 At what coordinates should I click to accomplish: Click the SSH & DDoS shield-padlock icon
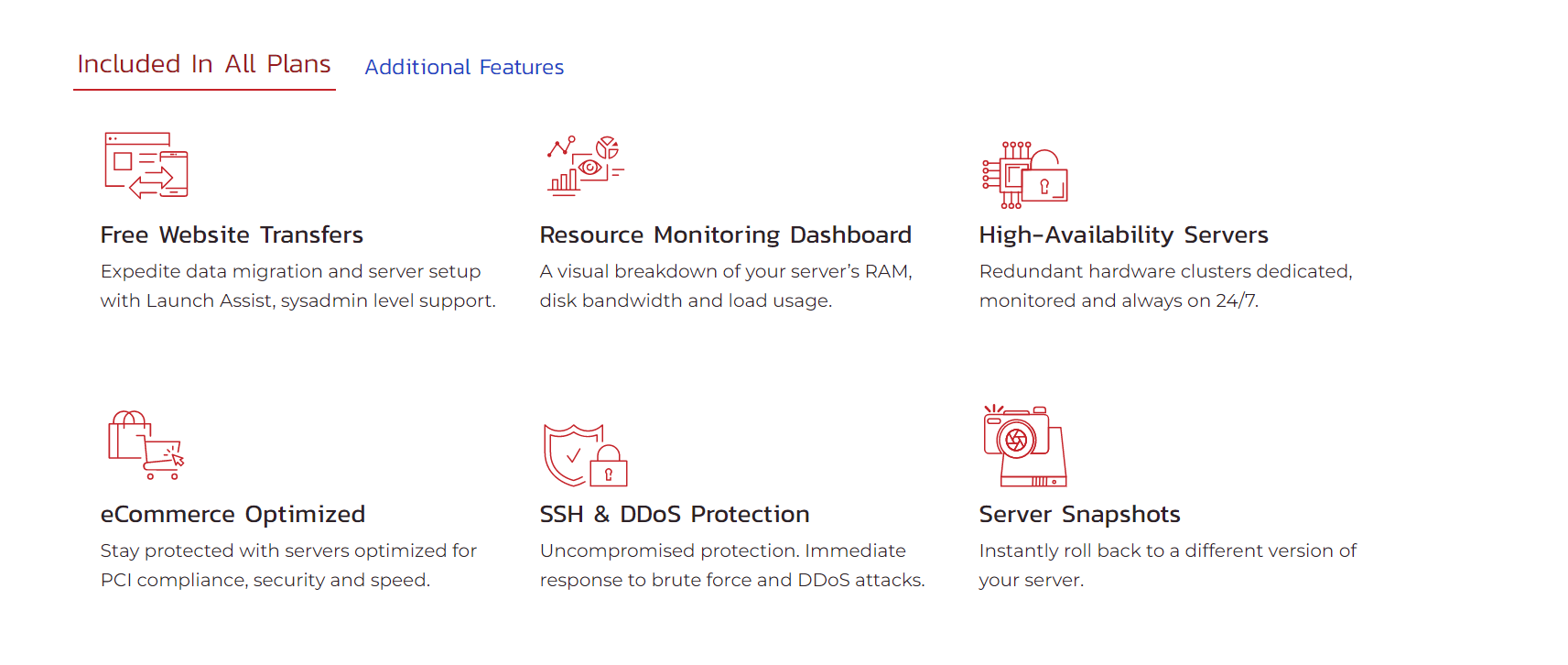[586, 455]
